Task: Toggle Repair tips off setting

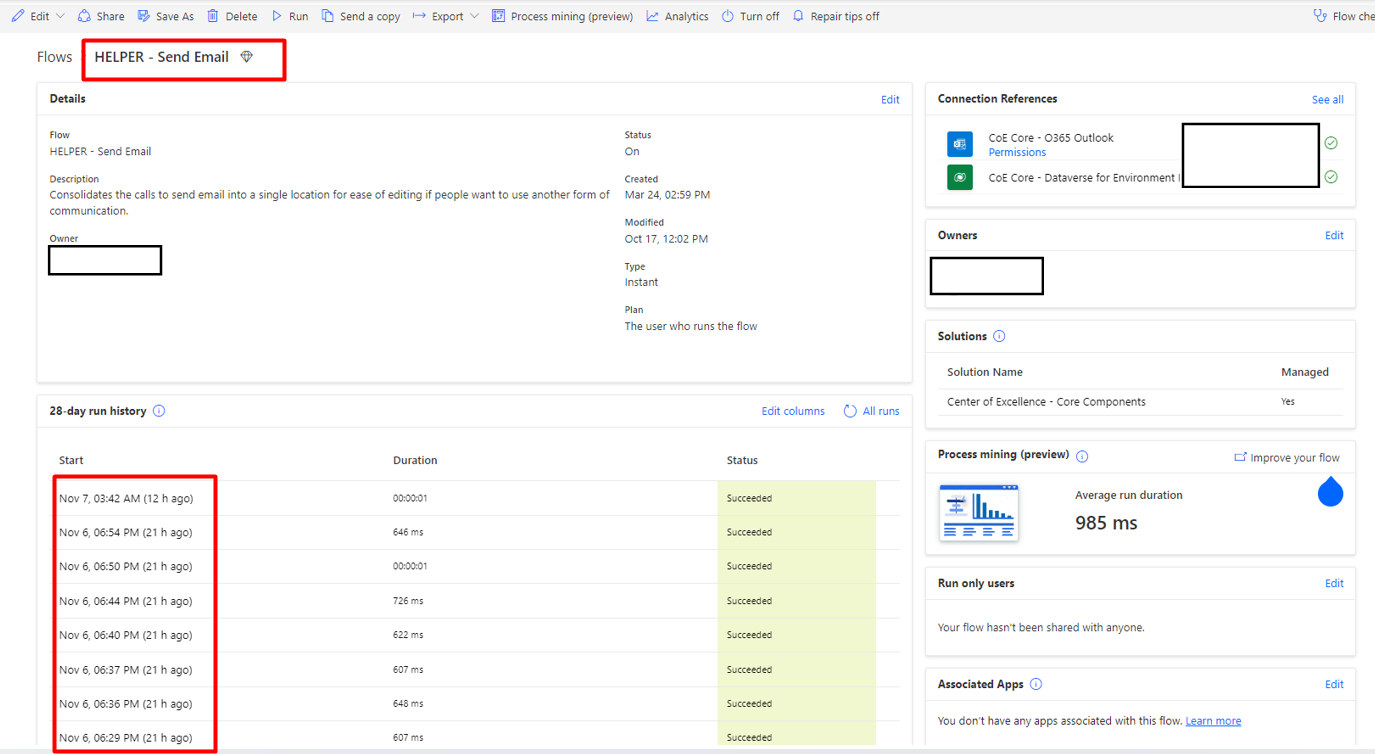Action: (x=836, y=15)
